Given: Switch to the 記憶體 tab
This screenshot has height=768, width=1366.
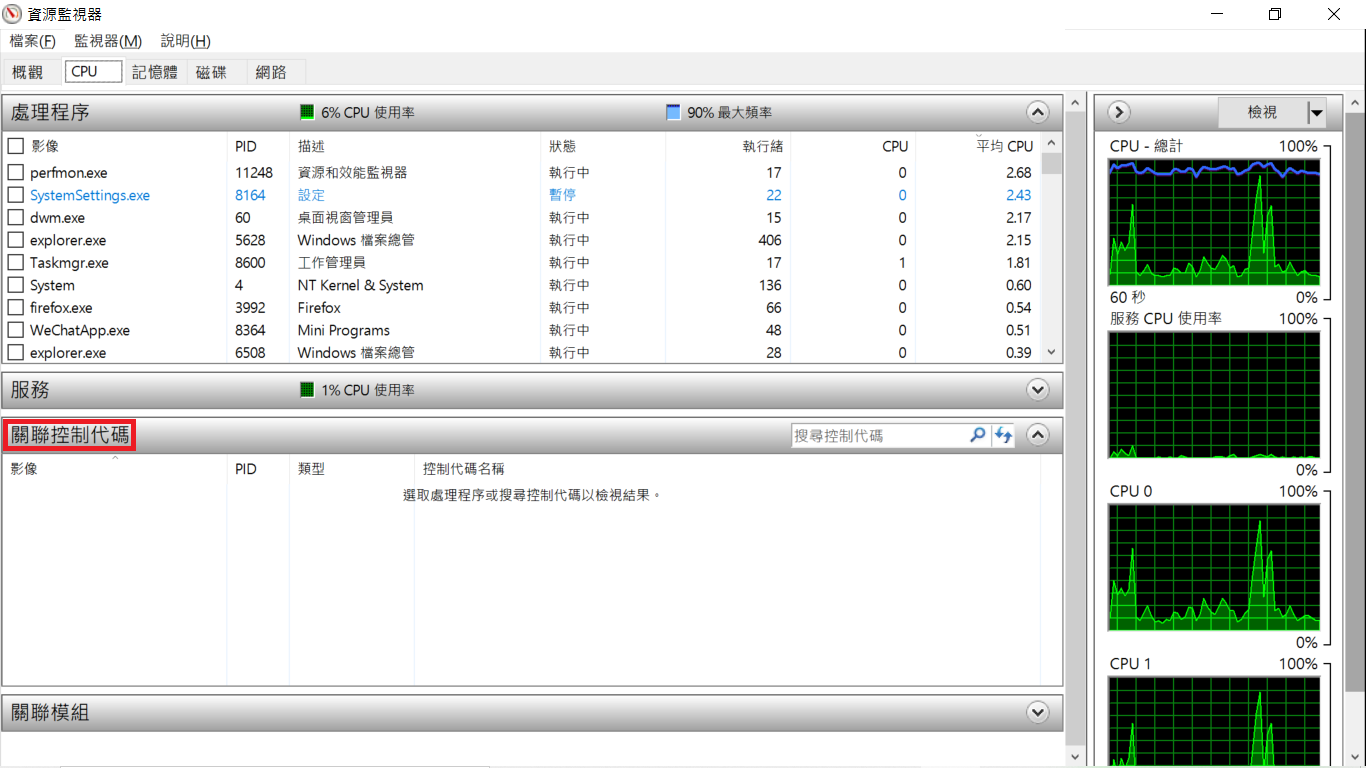Looking at the screenshot, I should click(x=154, y=72).
